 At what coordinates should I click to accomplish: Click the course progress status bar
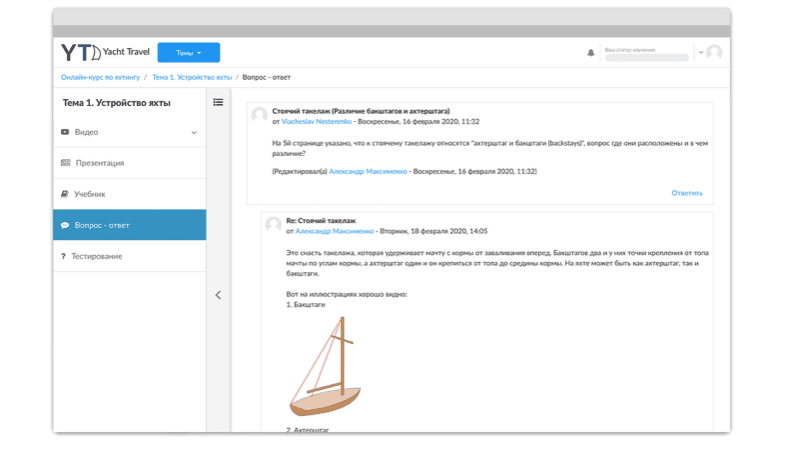(x=647, y=58)
